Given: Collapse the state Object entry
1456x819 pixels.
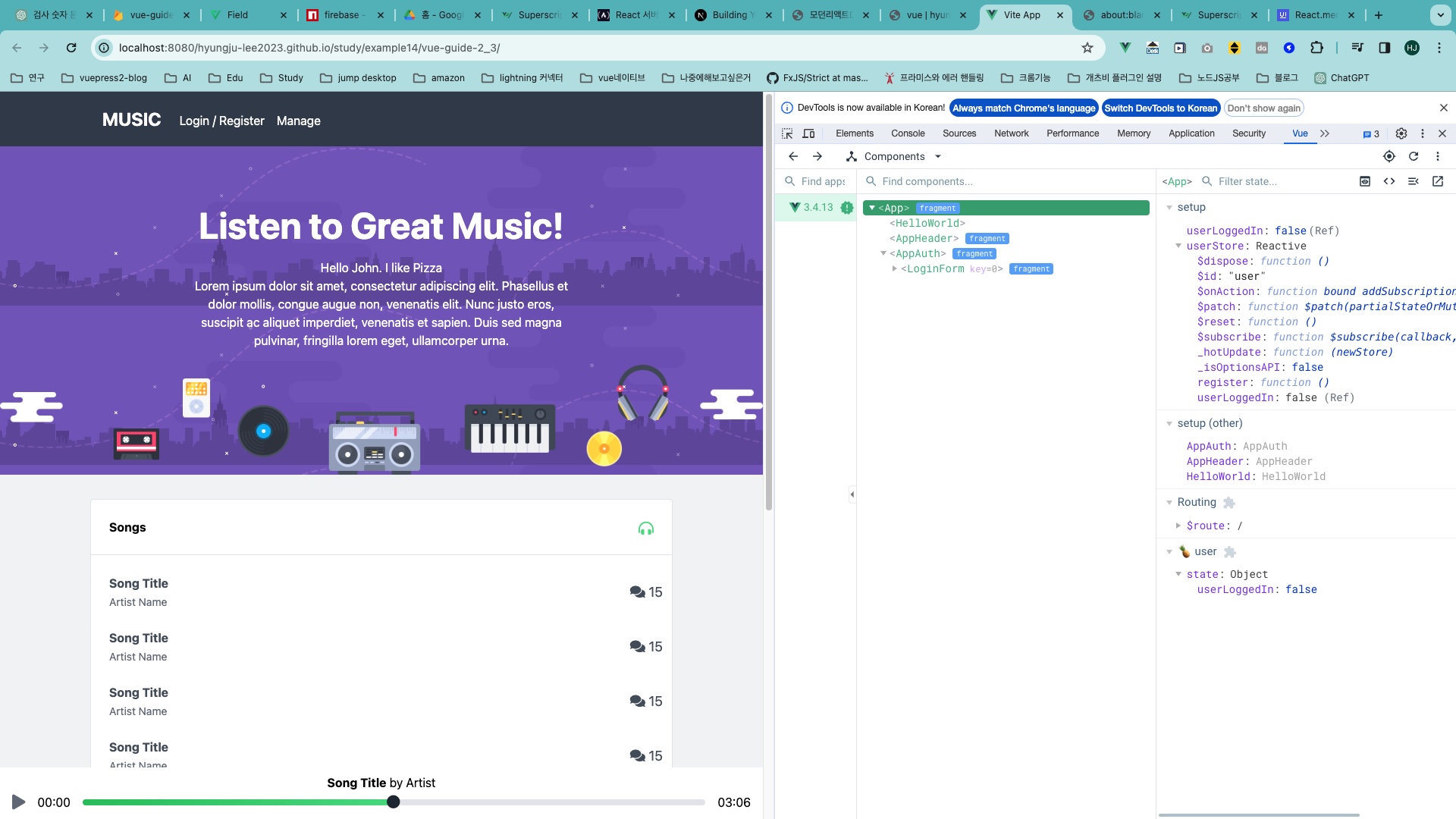Looking at the screenshot, I should (x=1178, y=574).
